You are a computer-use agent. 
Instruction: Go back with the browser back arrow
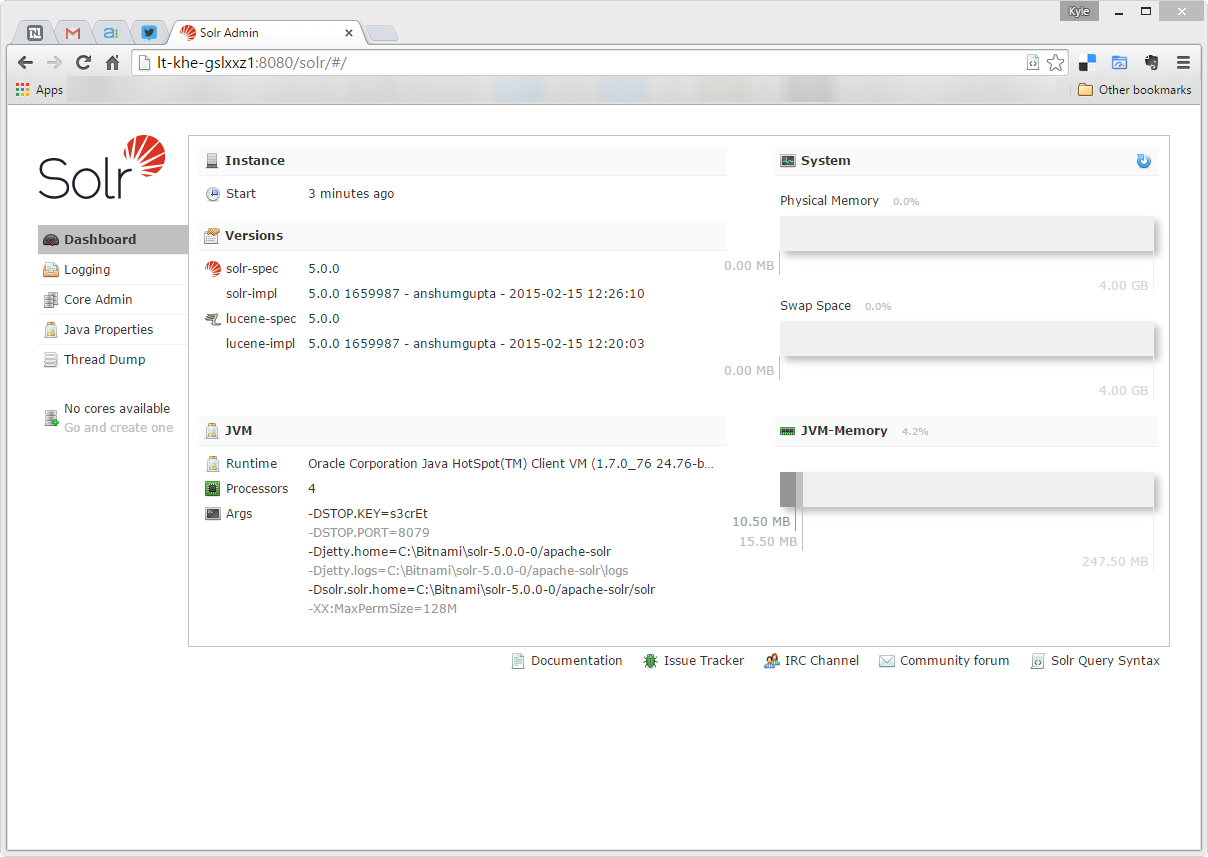coord(26,62)
